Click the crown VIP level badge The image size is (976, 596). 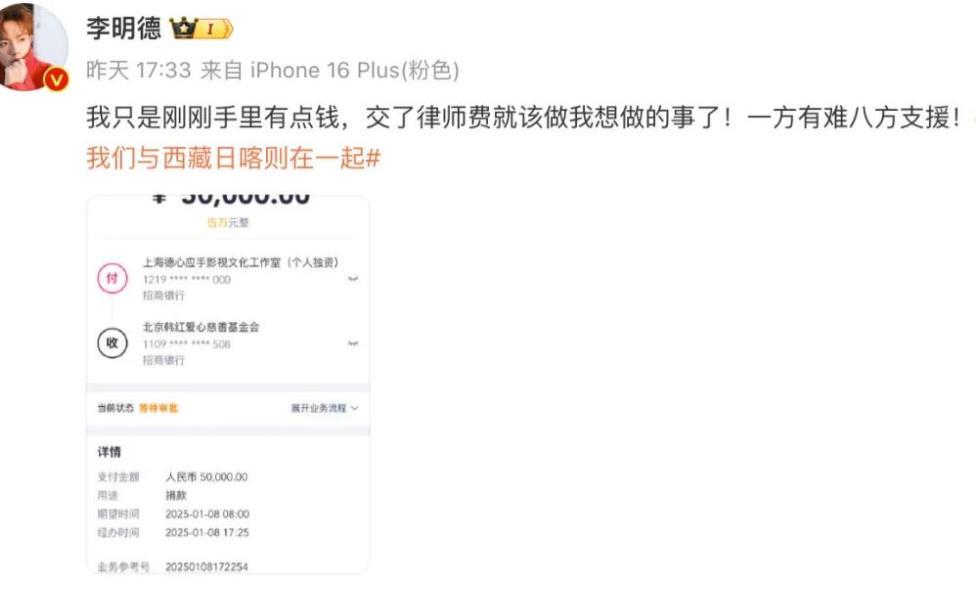click(201, 29)
